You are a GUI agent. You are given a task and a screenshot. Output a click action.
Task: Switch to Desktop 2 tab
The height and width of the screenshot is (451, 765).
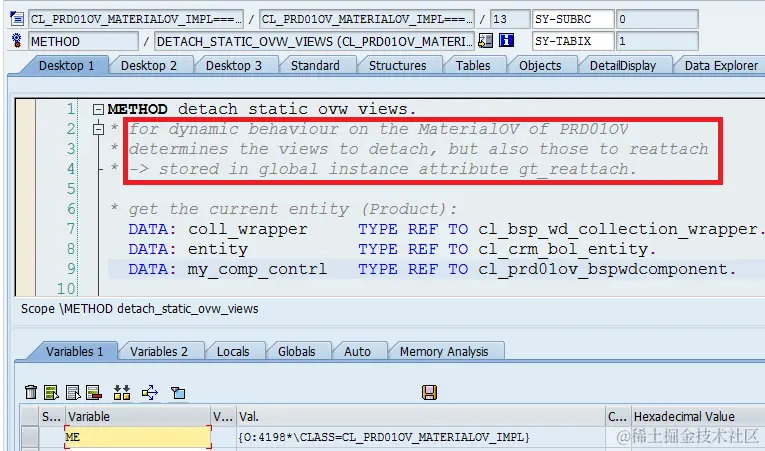pyautogui.click(x=149, y=65)
